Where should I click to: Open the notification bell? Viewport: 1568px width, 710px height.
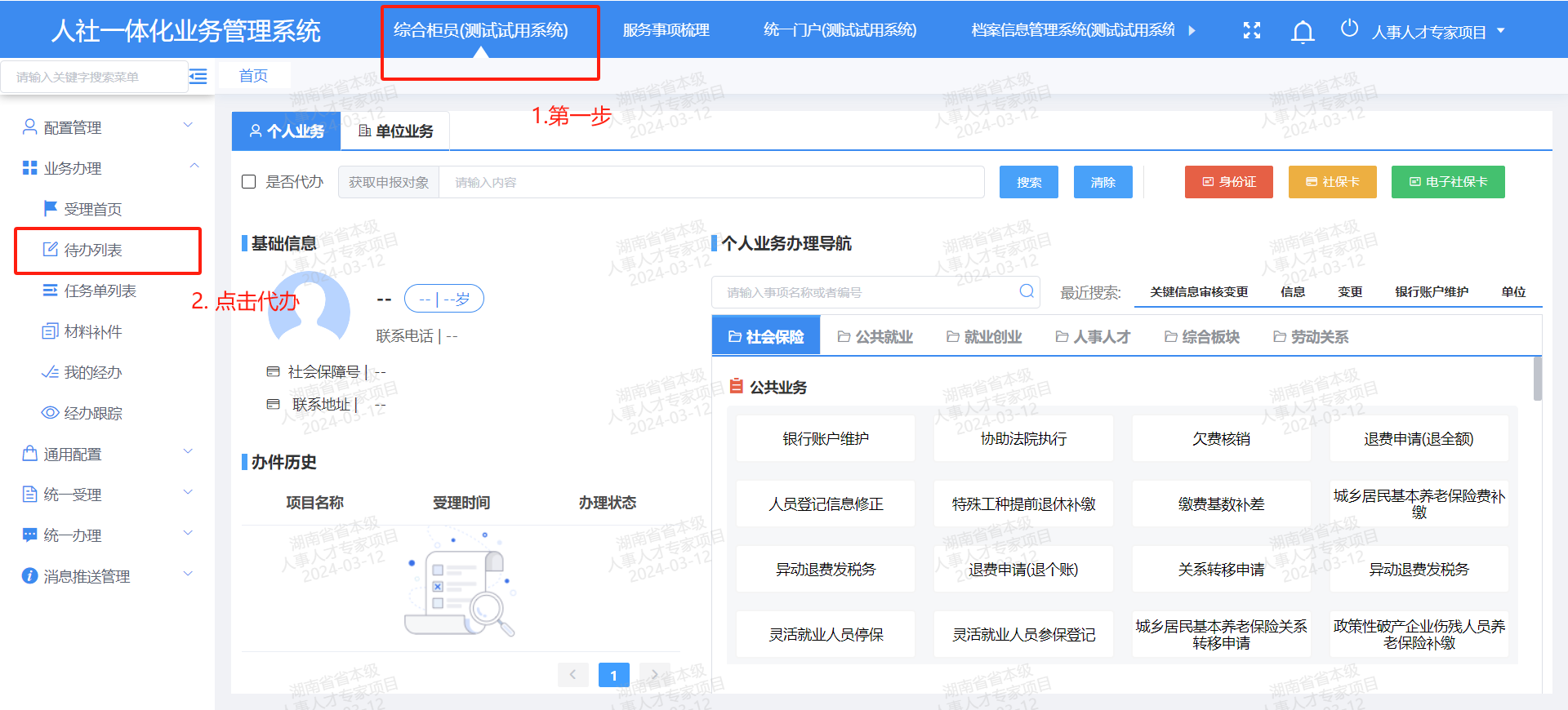[x=1303, y=32]
